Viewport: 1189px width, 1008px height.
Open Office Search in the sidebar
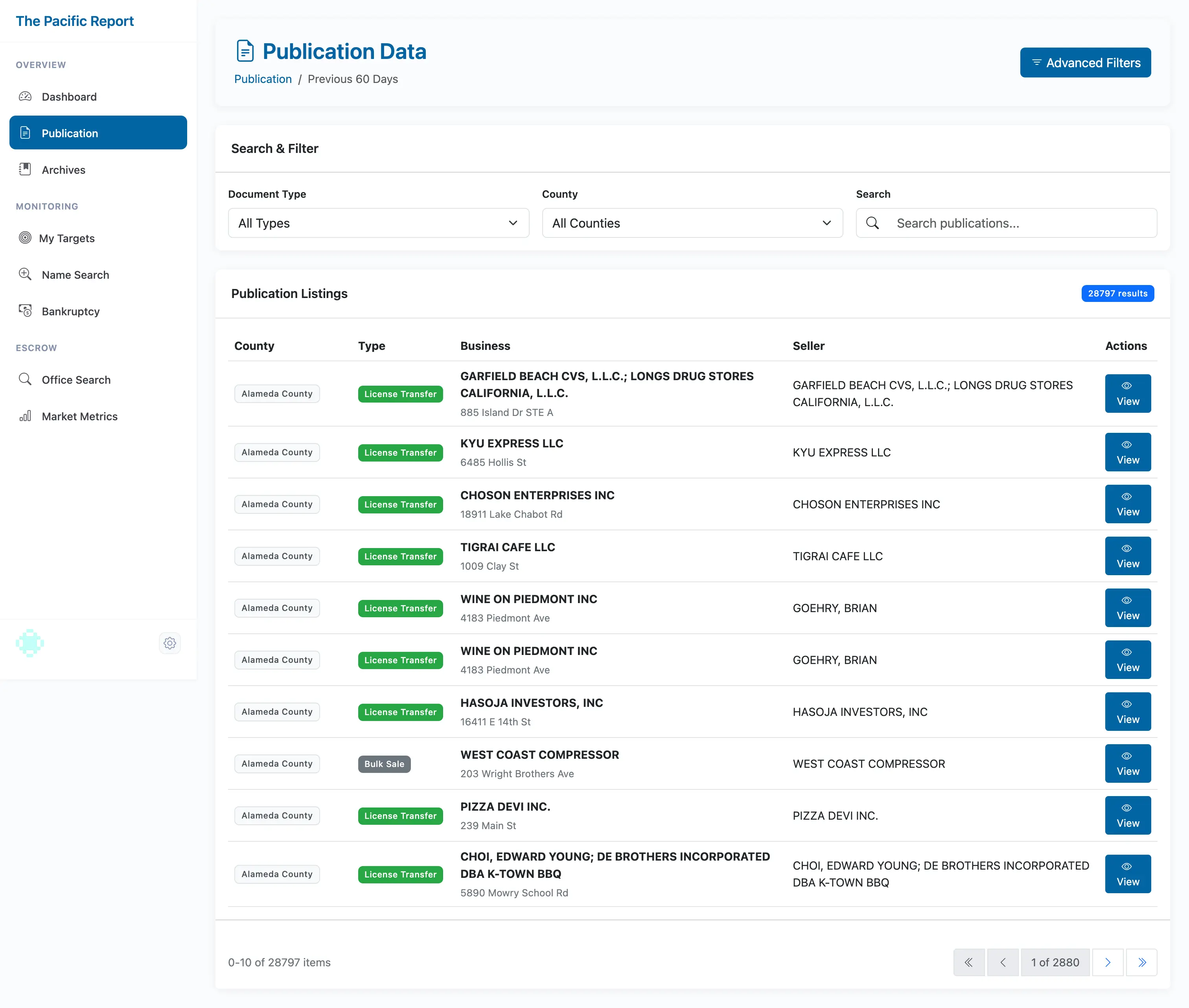click(x=98, y=379)
